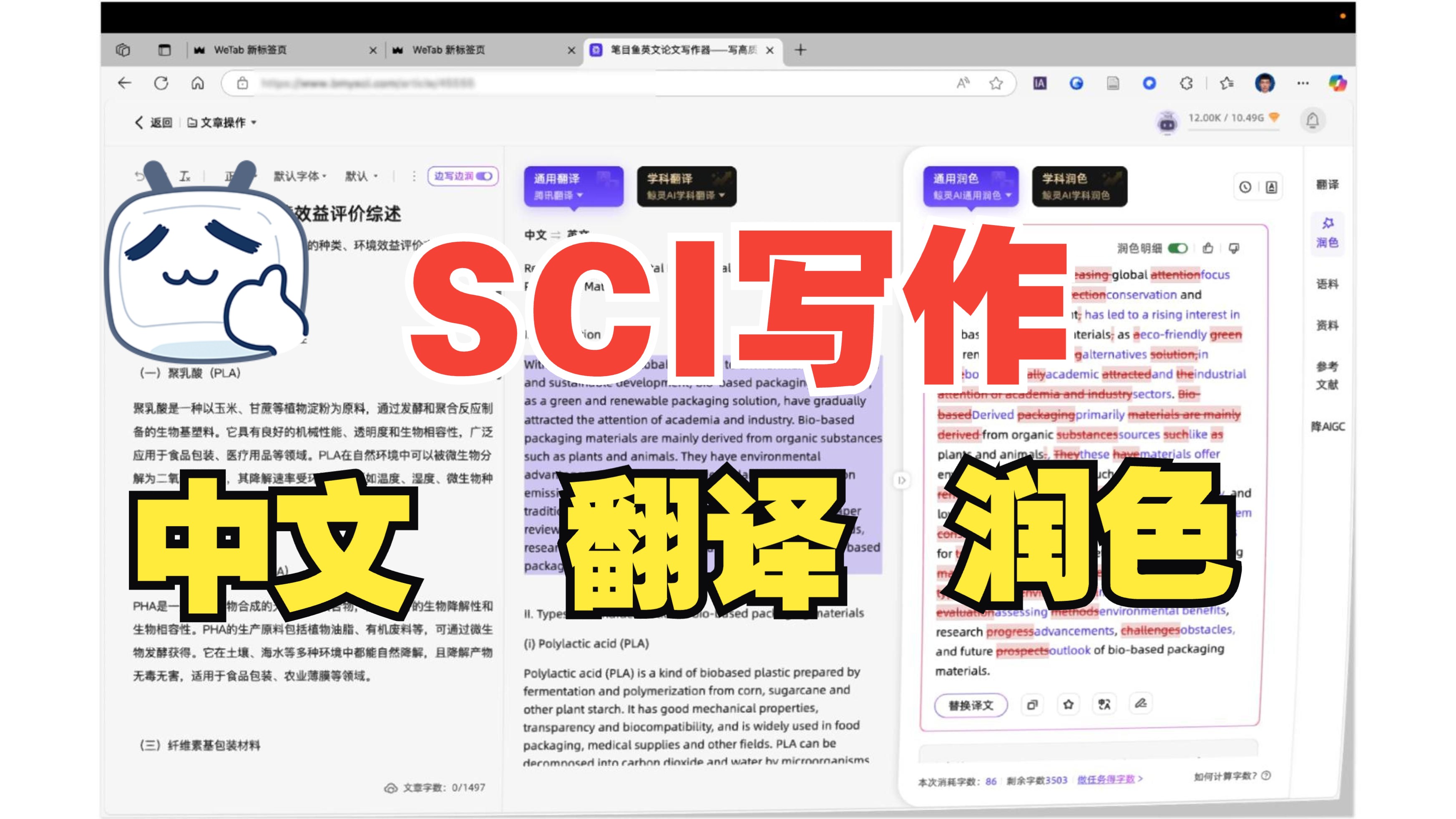
Task: Turn off the 润色明细 toggle
Action: (x=1178, y=248)
